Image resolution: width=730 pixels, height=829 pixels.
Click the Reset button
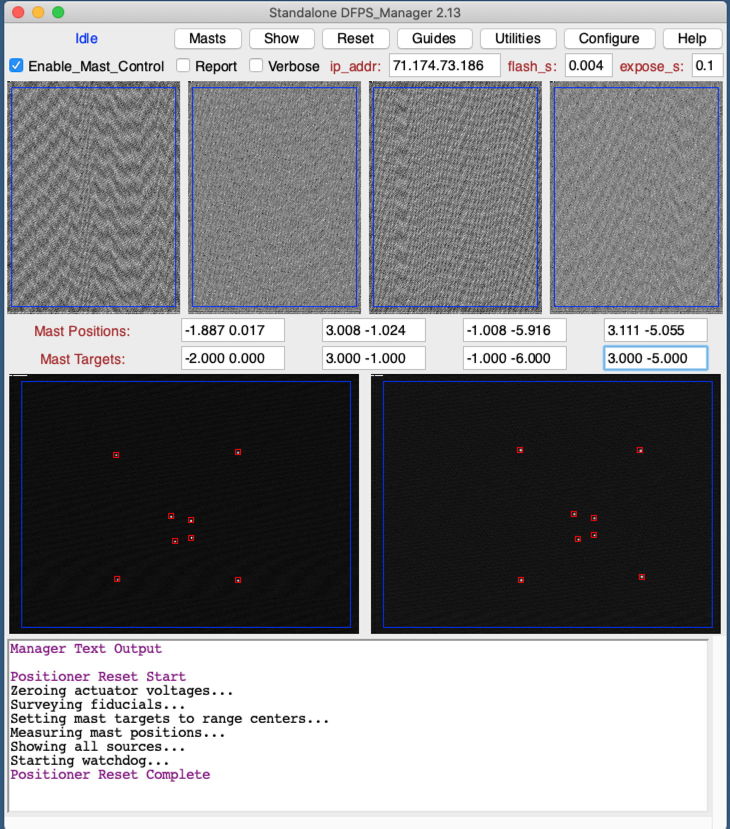(x=356, y=39)
